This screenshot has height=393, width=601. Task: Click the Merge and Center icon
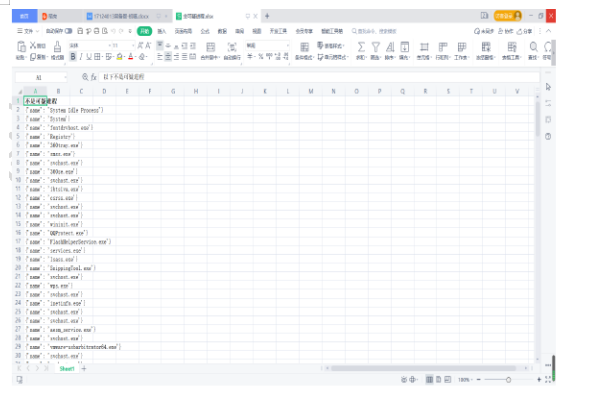point(210,47)
